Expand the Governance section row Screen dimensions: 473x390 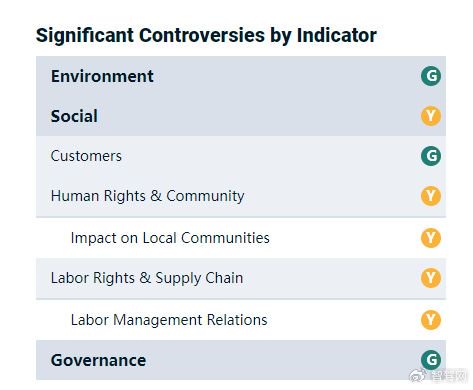click(x=241, y=360)
